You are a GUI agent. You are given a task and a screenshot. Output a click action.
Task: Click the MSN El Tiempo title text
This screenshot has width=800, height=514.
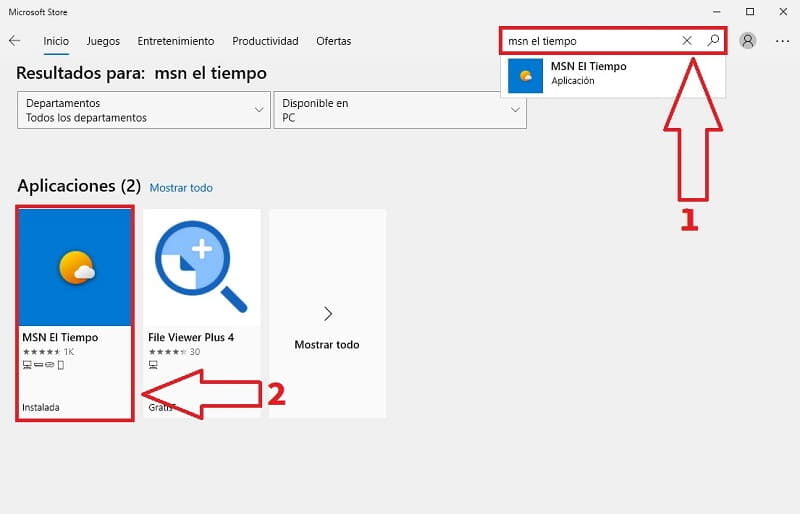tap(60, 337)
